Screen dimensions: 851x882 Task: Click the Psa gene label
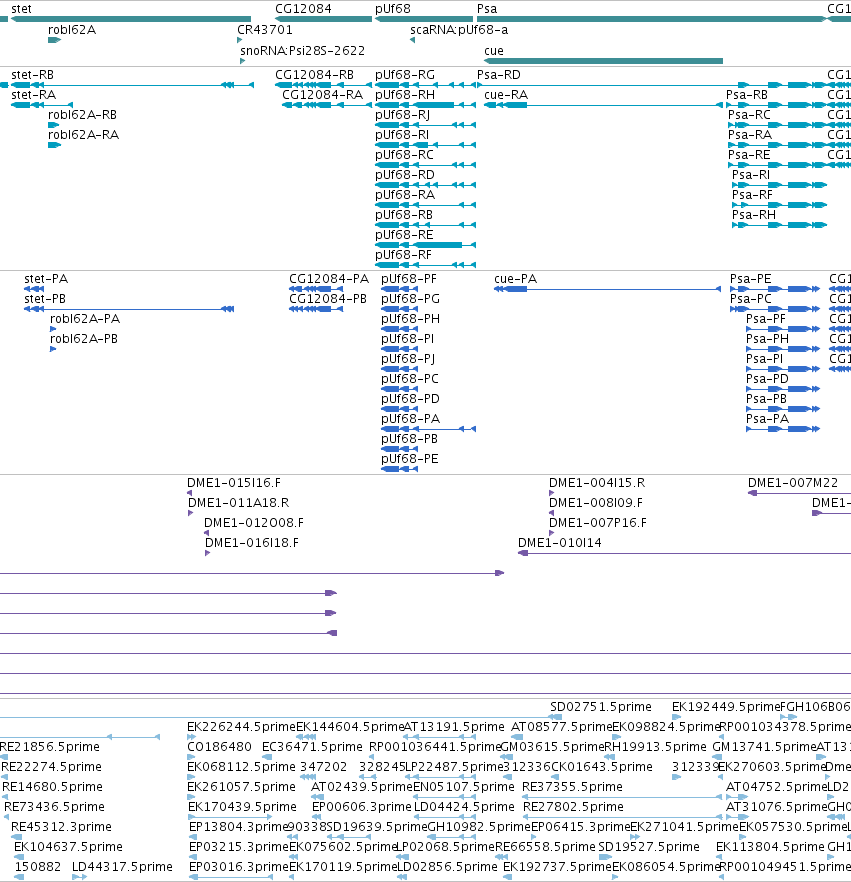click(x=487, y=9)
